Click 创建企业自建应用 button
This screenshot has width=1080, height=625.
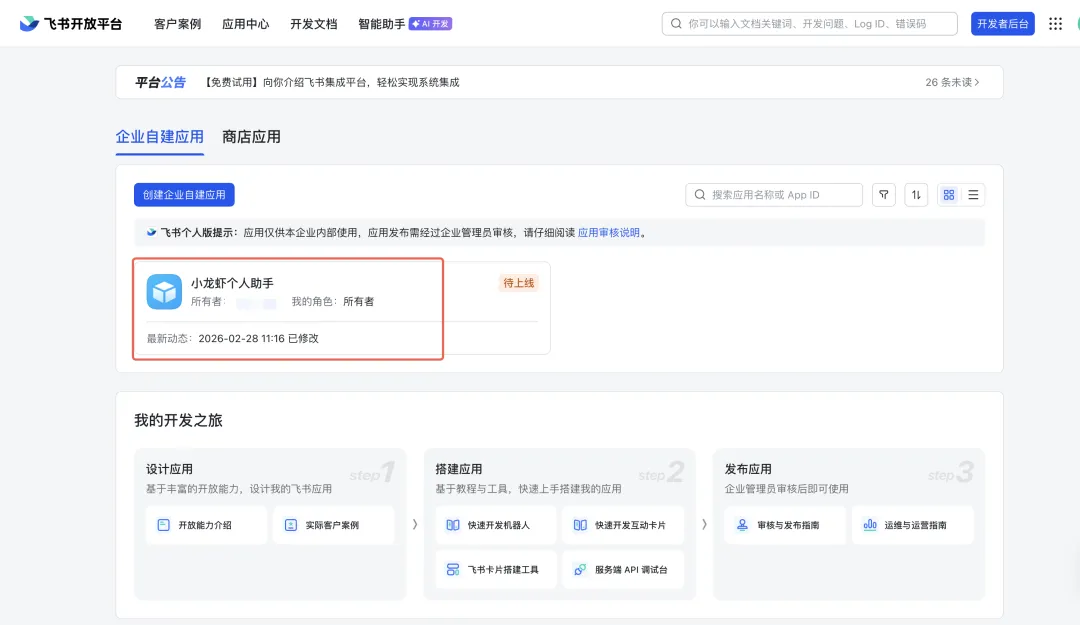(184, 194)
